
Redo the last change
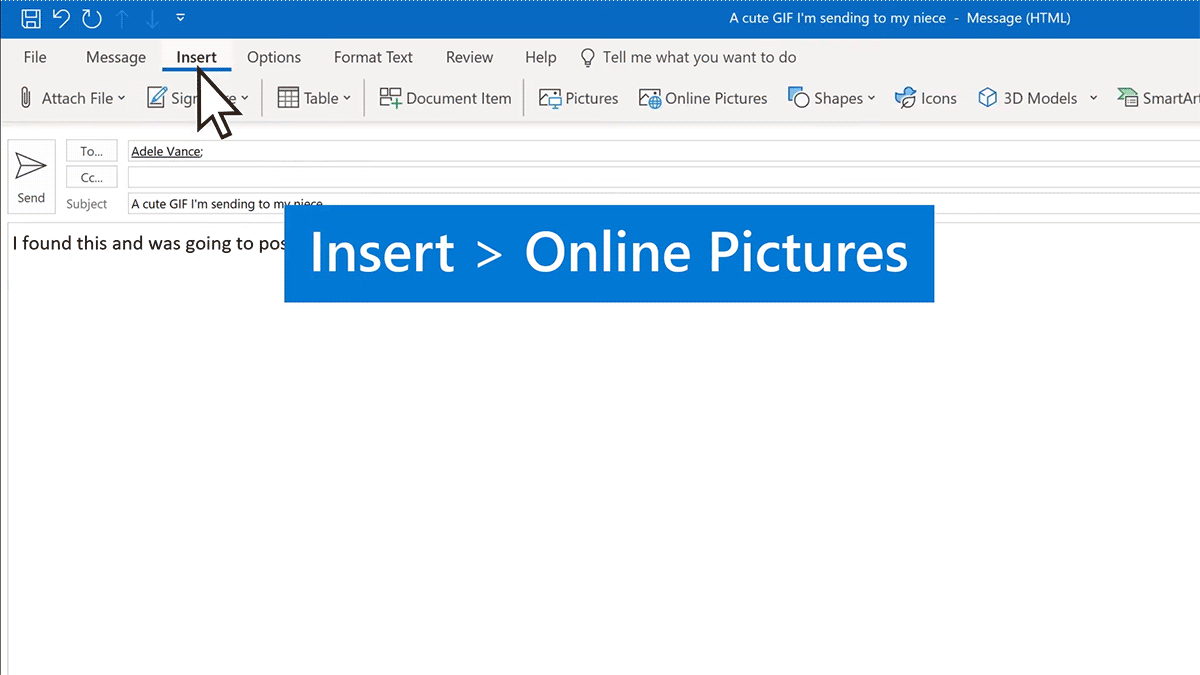[x=90, y=17]
